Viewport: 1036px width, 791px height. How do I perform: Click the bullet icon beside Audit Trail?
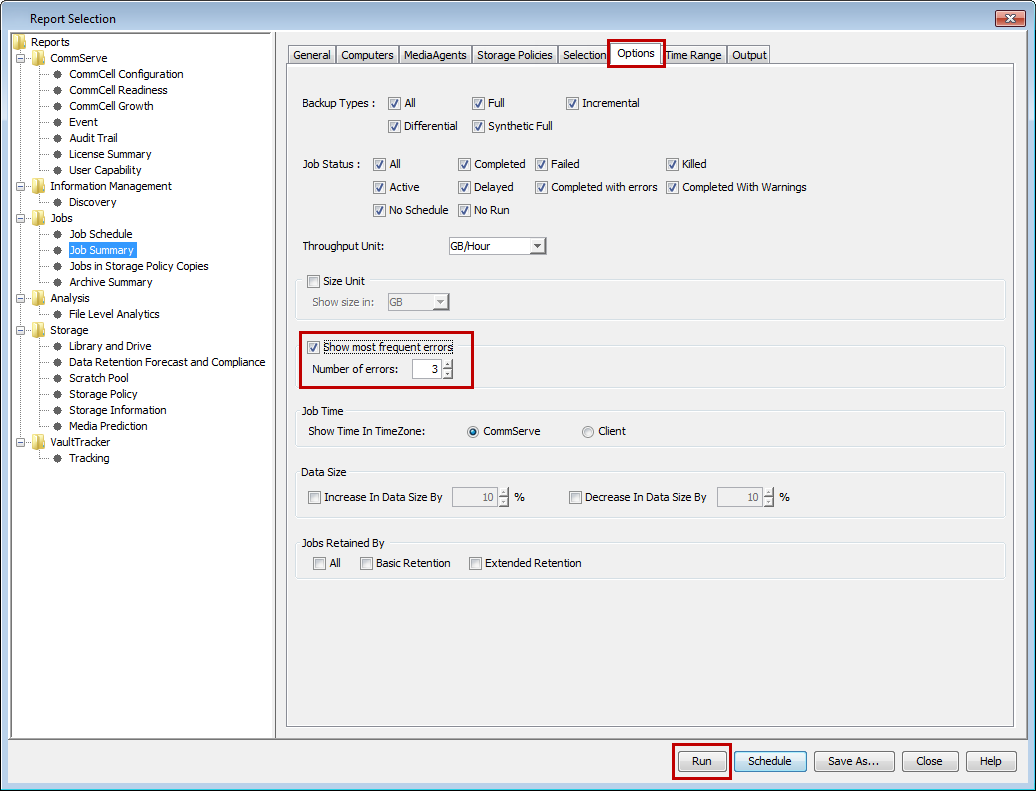coord(57,138)
